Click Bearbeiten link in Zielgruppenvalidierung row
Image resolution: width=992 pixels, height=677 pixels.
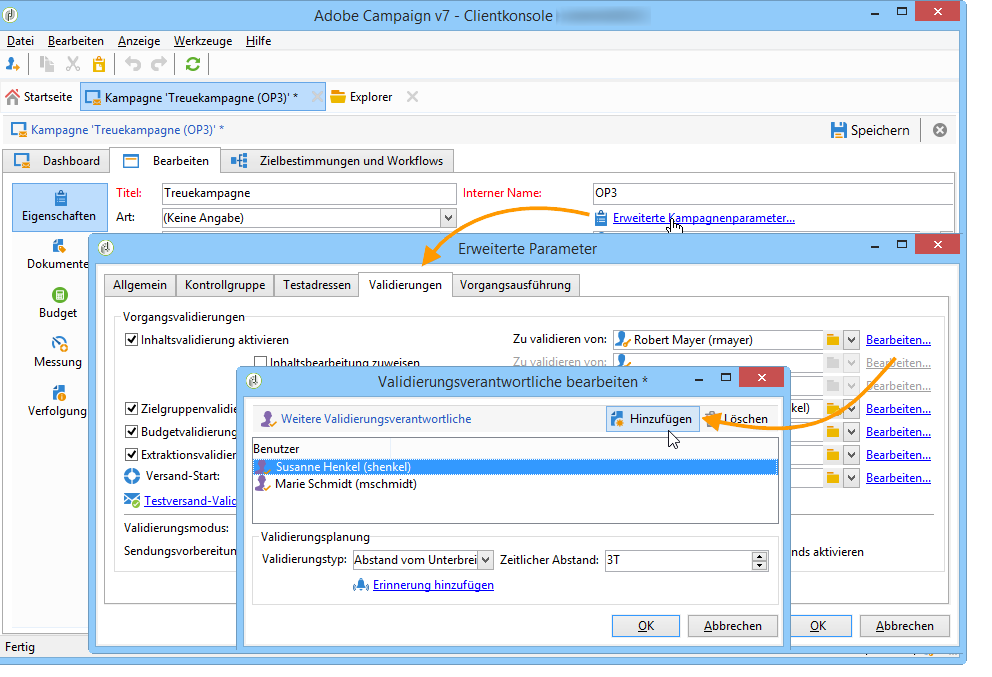pyautogui.click(x=898, y=409)
